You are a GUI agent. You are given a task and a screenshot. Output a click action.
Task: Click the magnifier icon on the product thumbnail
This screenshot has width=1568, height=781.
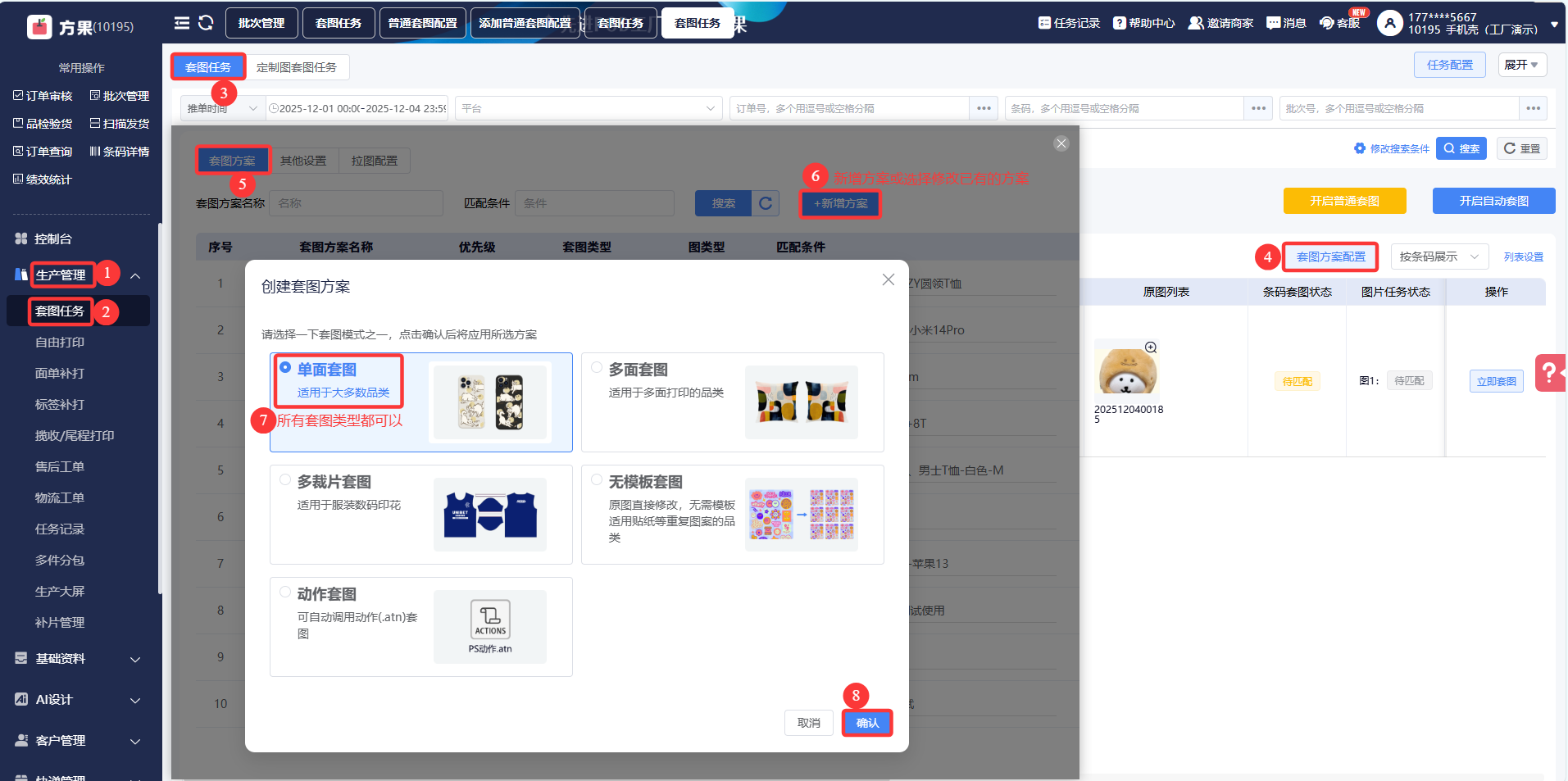click(1151, 347)
